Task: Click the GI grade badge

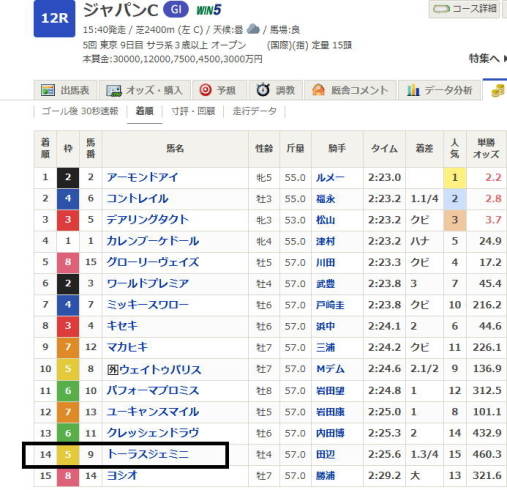Action: (x=176, y=10)
